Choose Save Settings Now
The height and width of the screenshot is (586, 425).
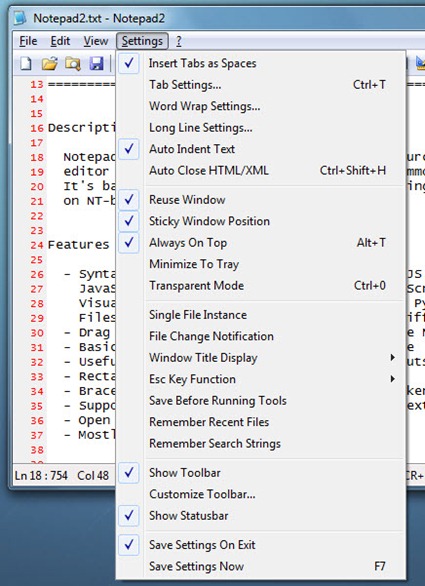click(261, 566)
